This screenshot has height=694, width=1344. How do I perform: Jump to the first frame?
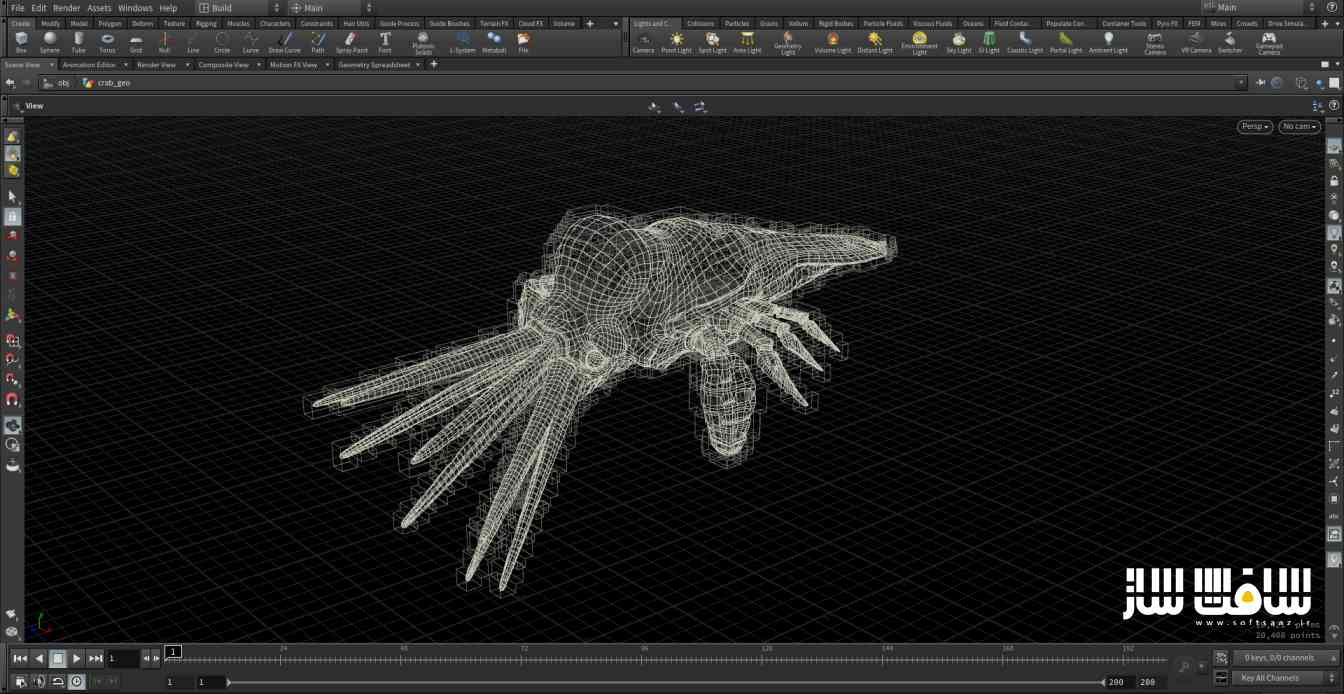(x=20, y=658)
